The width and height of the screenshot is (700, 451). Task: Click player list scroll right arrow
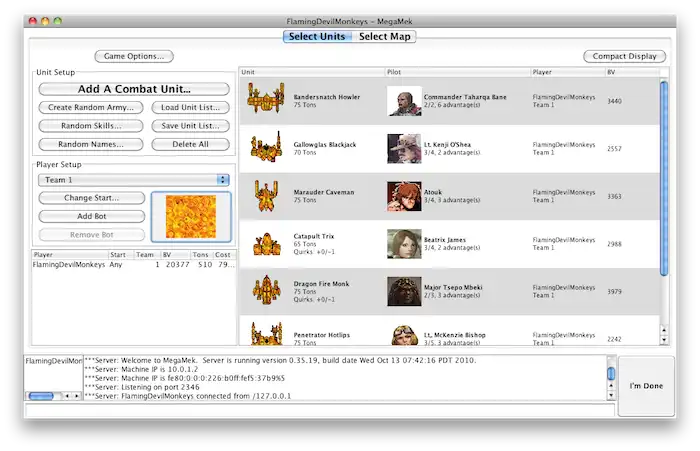(x=77, y=396)
